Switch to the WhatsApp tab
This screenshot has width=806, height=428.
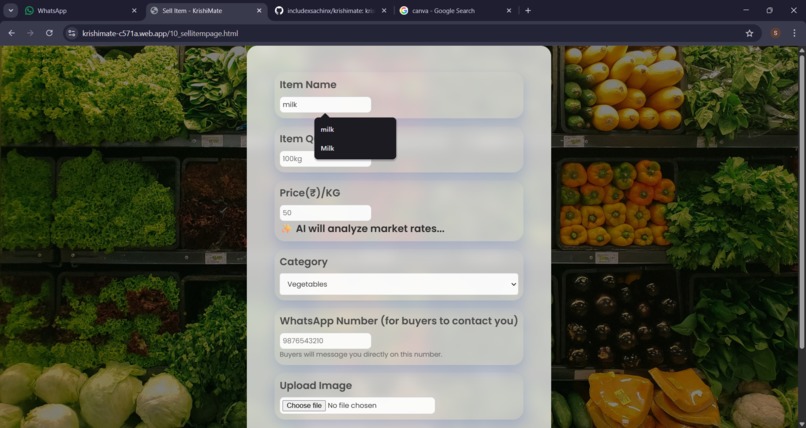(x=80, y=10)
